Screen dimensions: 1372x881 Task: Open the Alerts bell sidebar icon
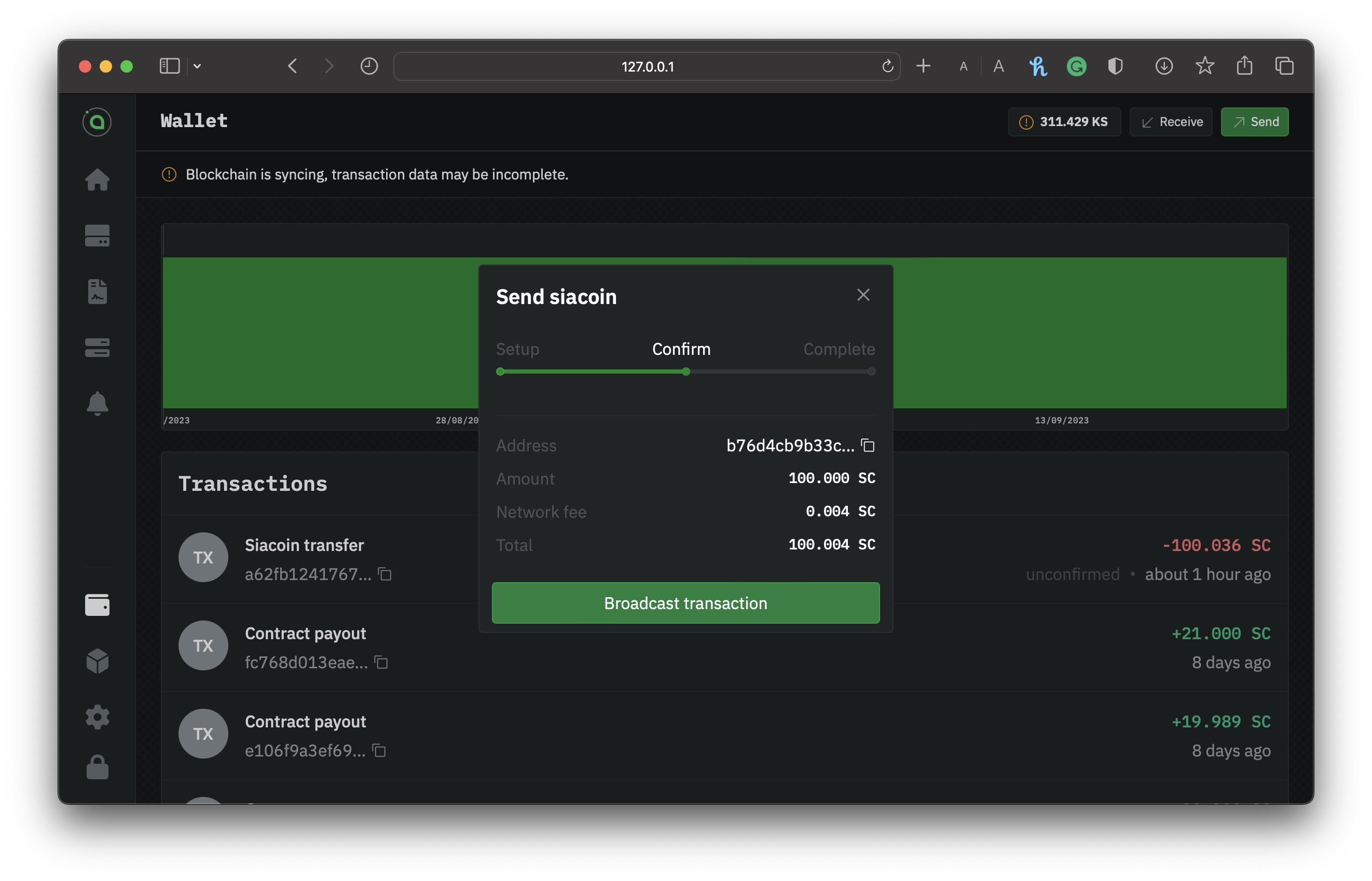click(97, 403)
